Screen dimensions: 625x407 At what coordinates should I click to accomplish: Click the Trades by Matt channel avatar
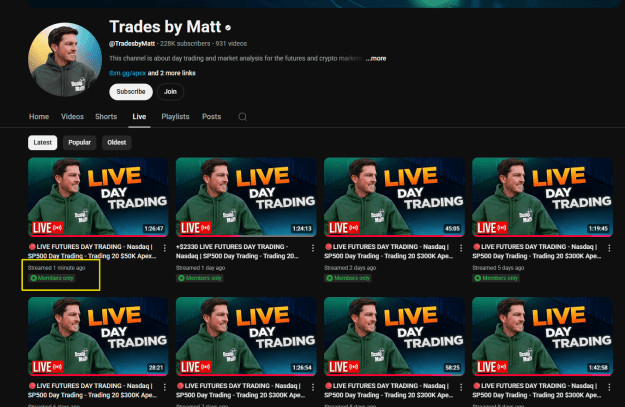pyautogui.click(x=65, y=59)
